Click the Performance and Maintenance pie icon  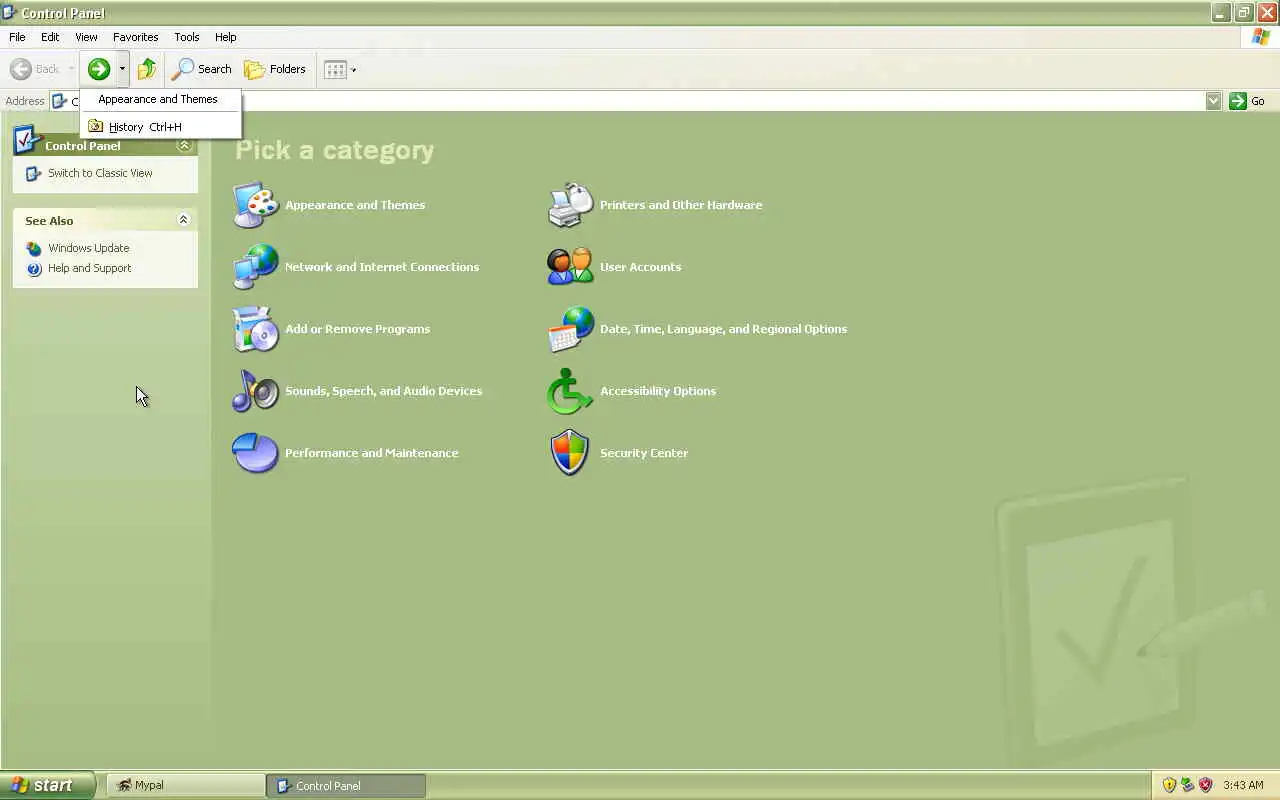(256, 453)
